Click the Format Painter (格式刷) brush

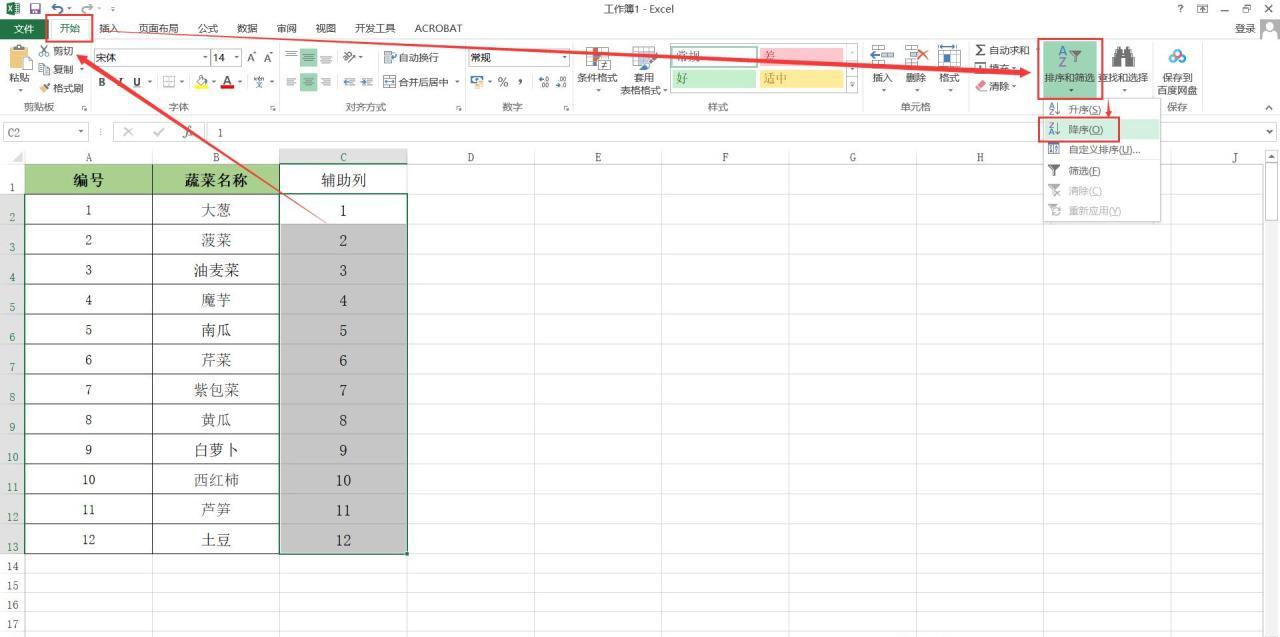coord(44,88)
